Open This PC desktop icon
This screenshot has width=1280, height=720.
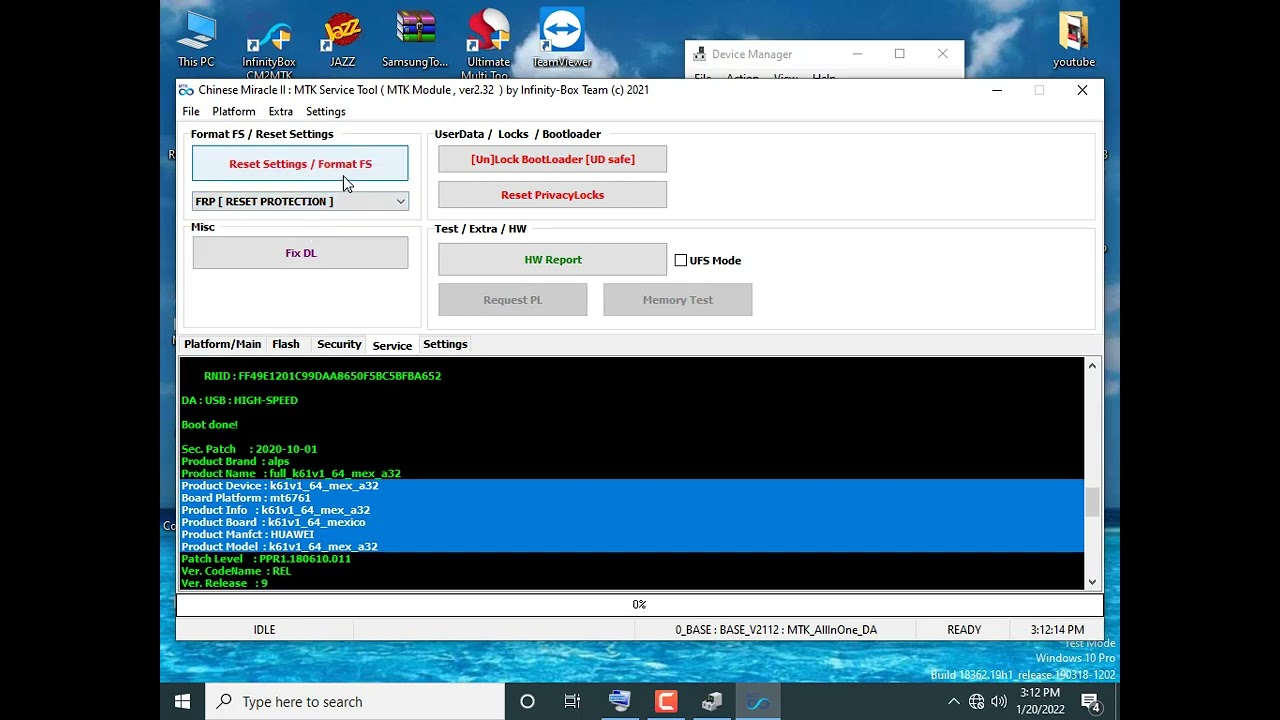pos(196,38)
